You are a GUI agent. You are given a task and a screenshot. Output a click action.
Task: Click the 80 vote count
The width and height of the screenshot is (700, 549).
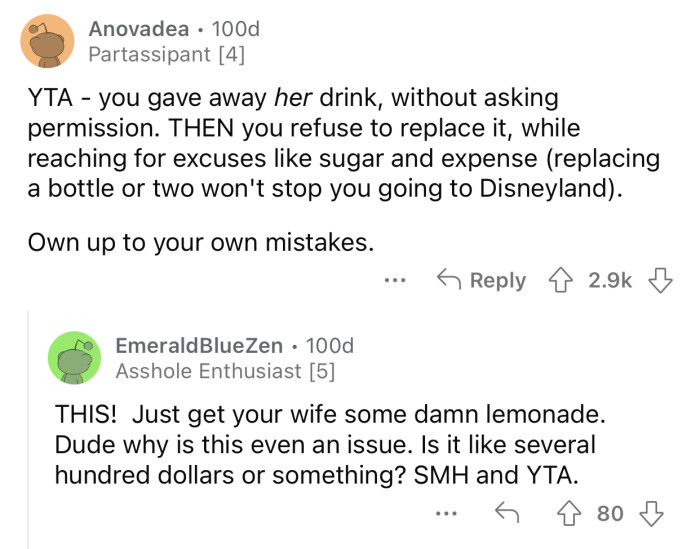click(x=610, y=513)
